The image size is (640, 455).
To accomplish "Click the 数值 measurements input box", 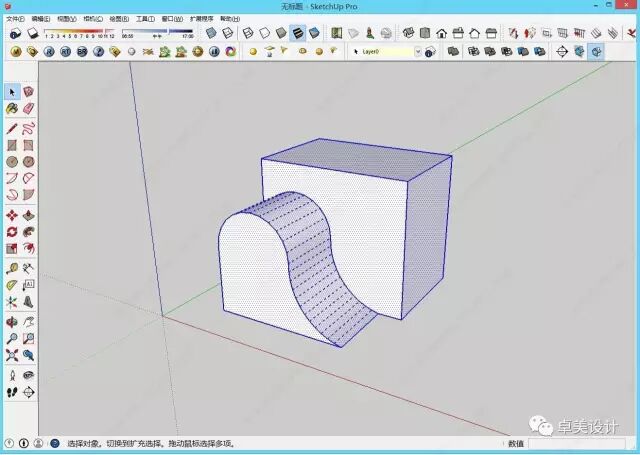I will tap(576, 443).
